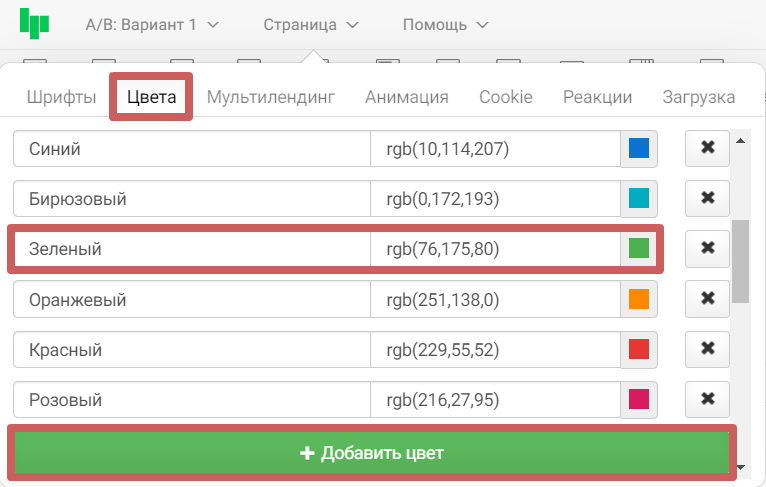
Task: Edit the Оранжевый color name field
Action: click(x=191, y=299)
